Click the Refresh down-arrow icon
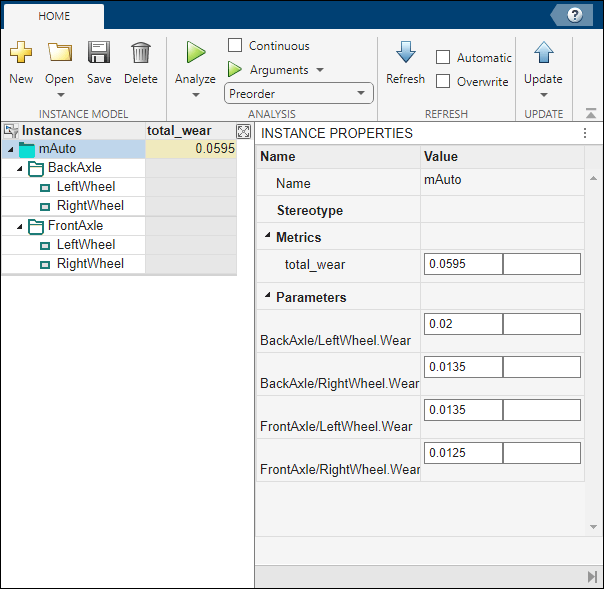 405,52
